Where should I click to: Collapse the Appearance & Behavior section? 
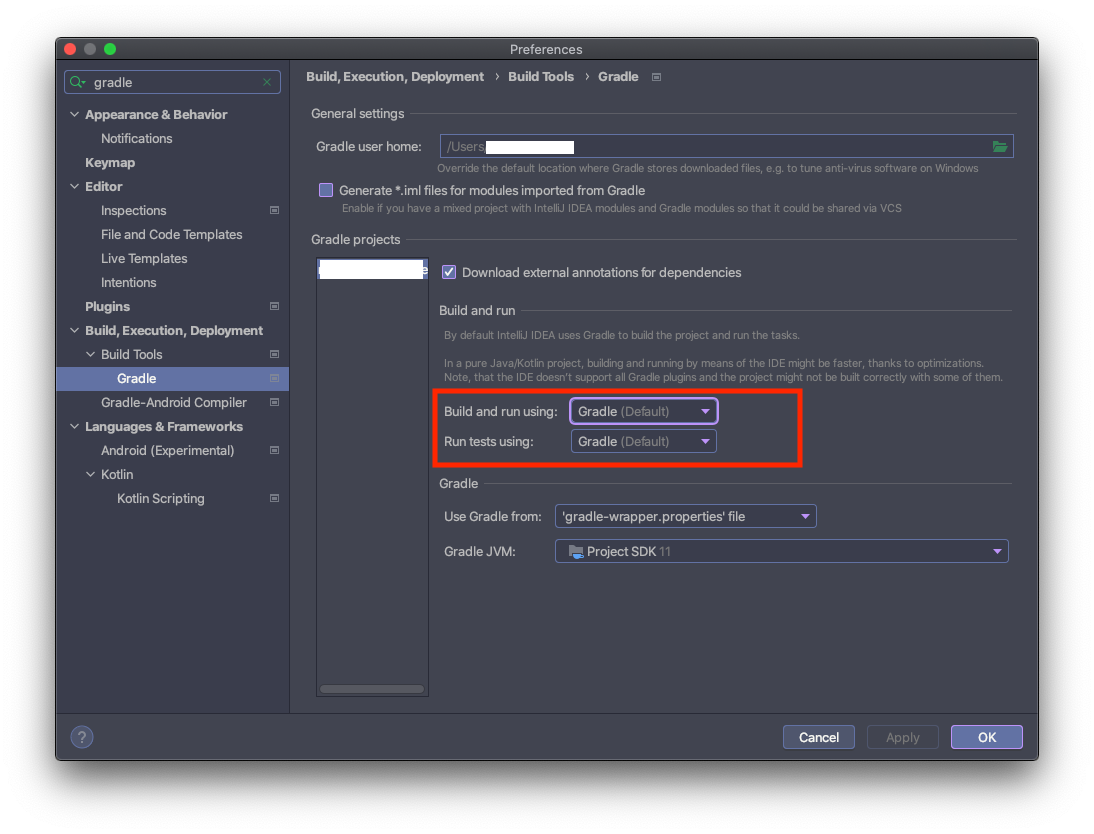[75, 114]
